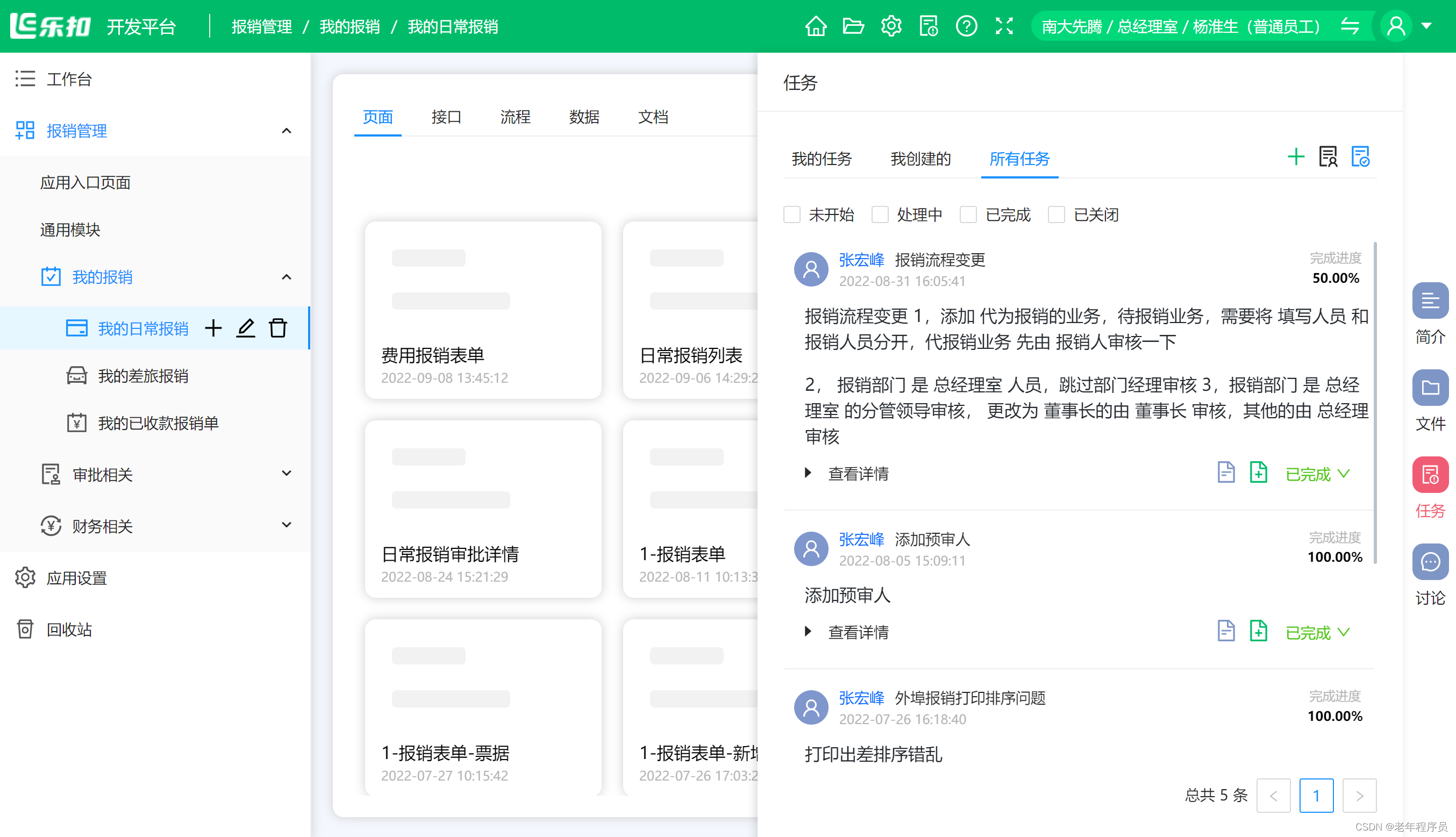Open 张宏峰 link on 外埠报销打印排序问题 task
Viewport: 1456px width, 837px height.
pos(861,698)
